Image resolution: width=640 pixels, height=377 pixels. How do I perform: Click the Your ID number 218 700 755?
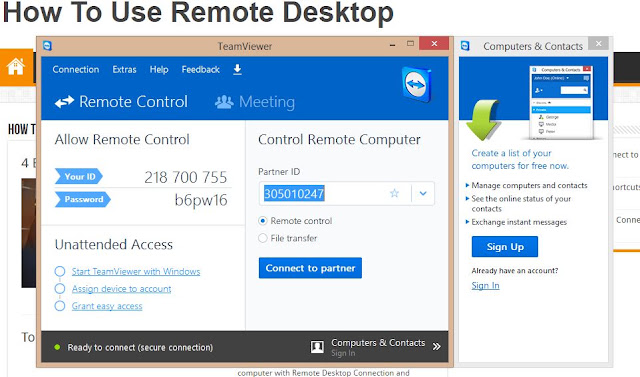tap(186, 177)
